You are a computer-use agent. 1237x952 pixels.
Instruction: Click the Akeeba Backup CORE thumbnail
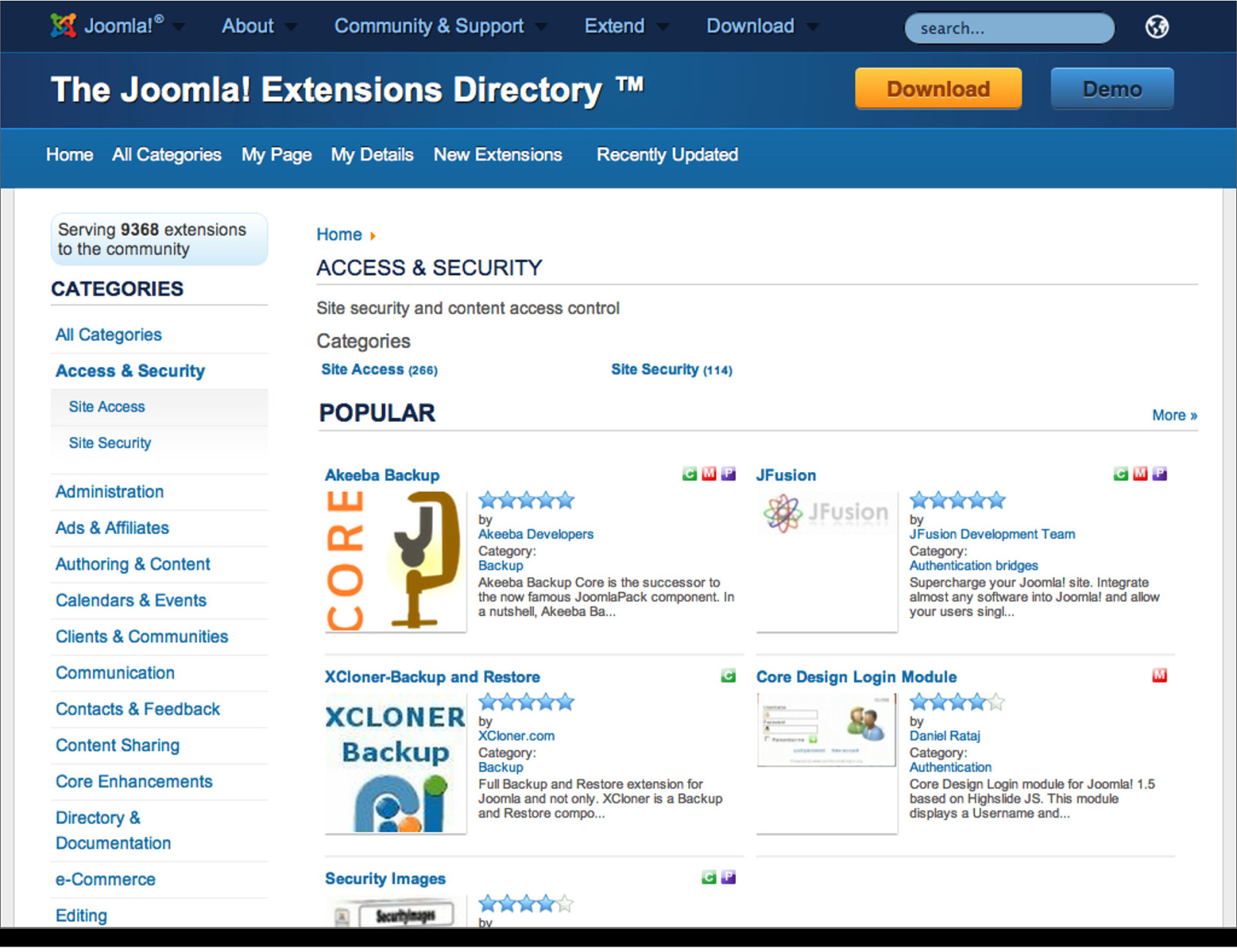pos(395,562)
